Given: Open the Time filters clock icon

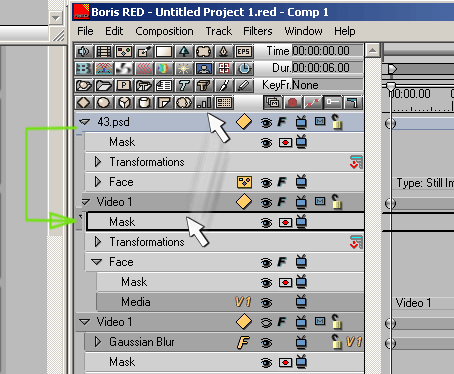Looking at the screenshot, I should click(x=244, y=68).
